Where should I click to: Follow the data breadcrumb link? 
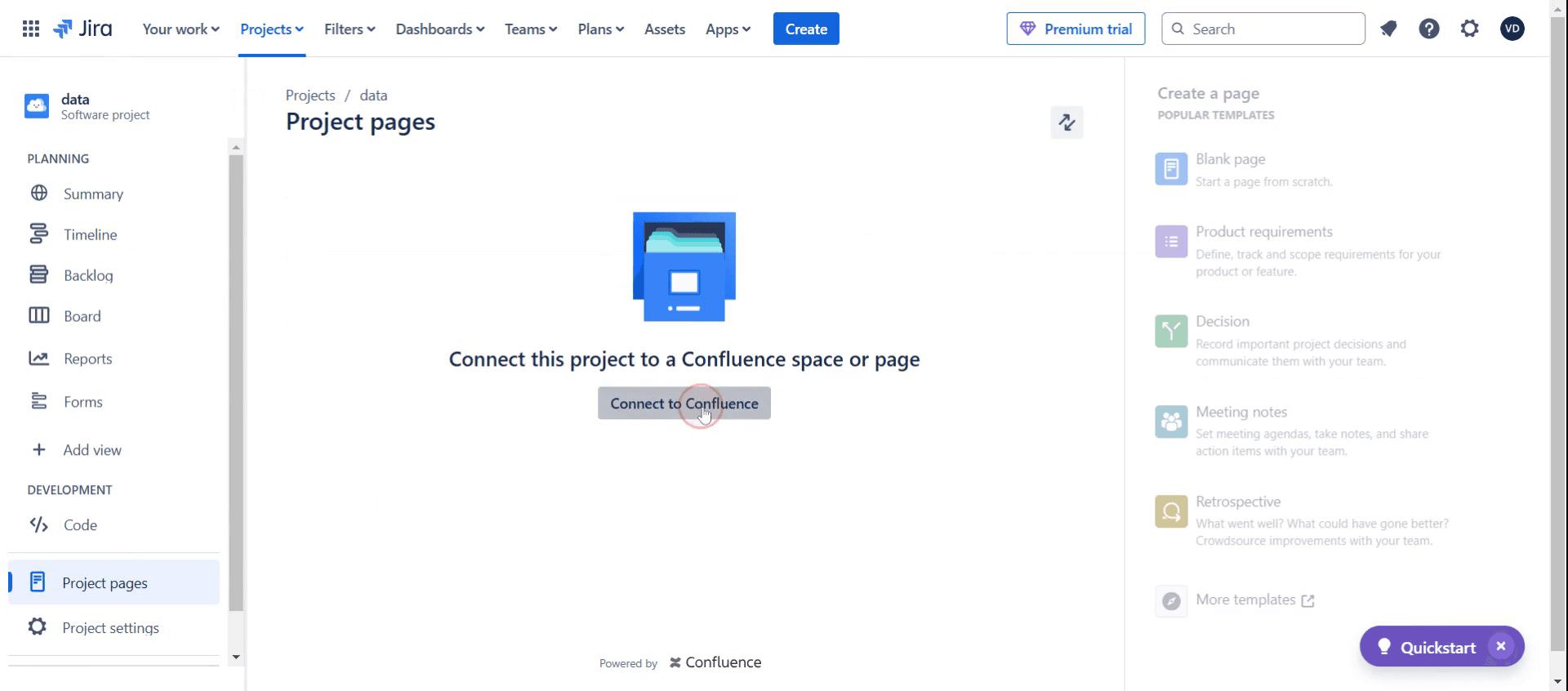point(373,96)
